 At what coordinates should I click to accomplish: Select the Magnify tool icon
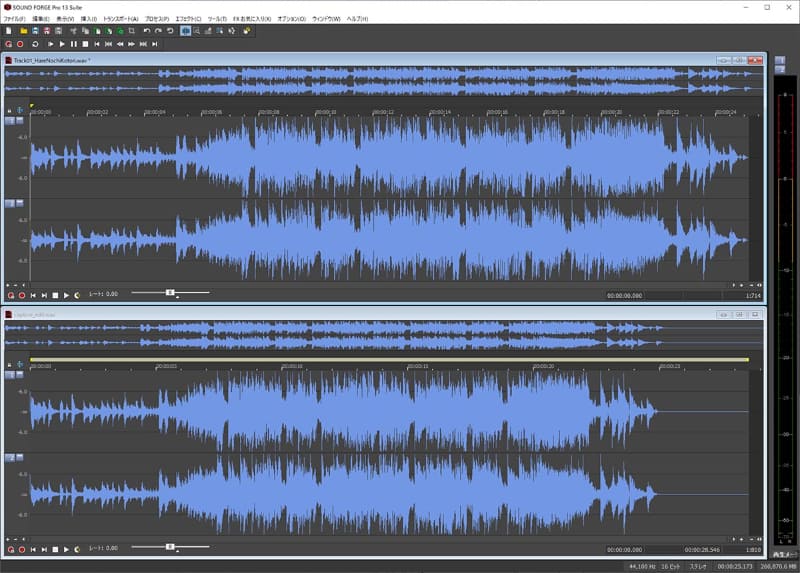pyautogui.click(x=197, y=31)
